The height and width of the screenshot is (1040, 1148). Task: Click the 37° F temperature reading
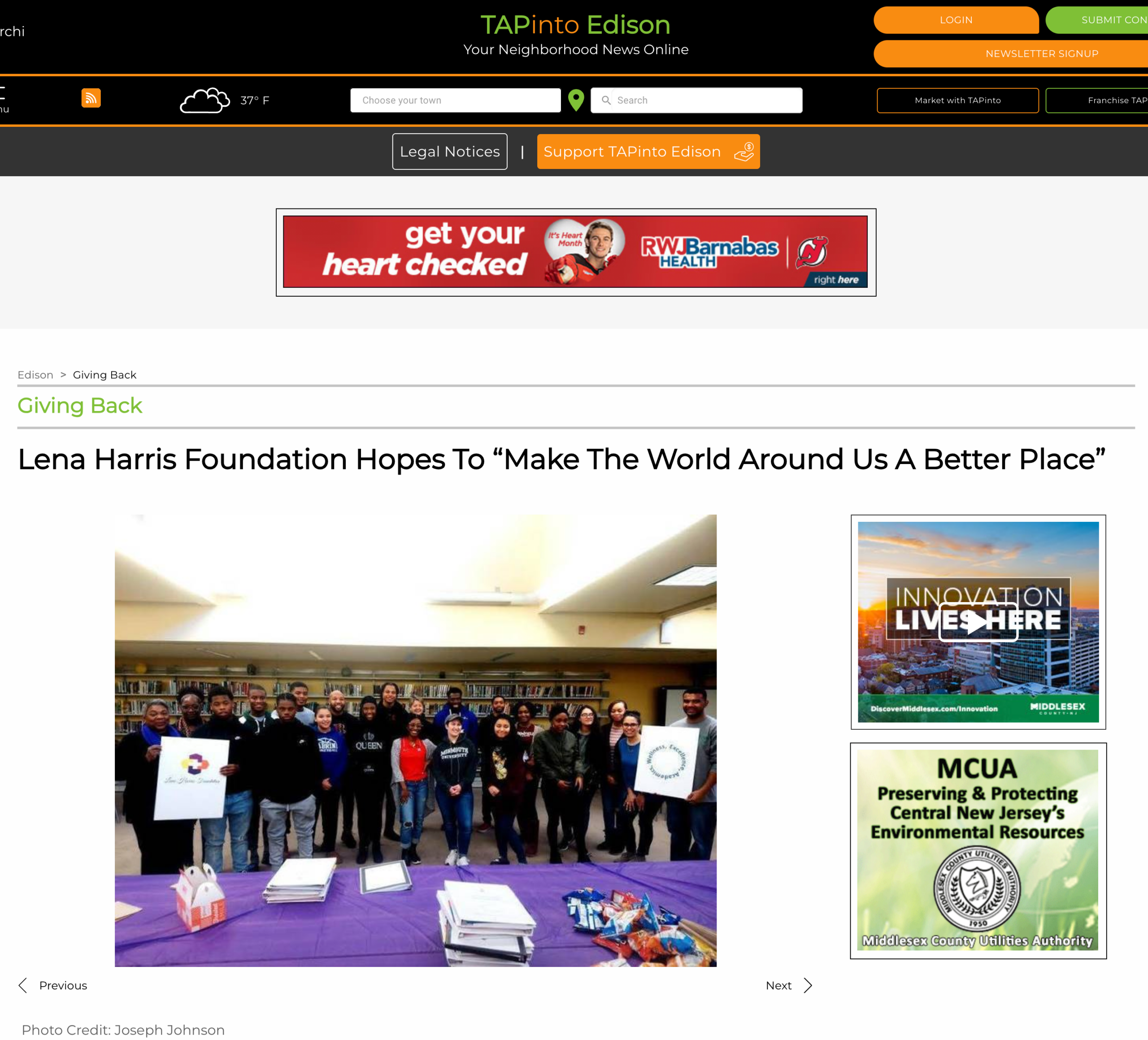point(255,100)
